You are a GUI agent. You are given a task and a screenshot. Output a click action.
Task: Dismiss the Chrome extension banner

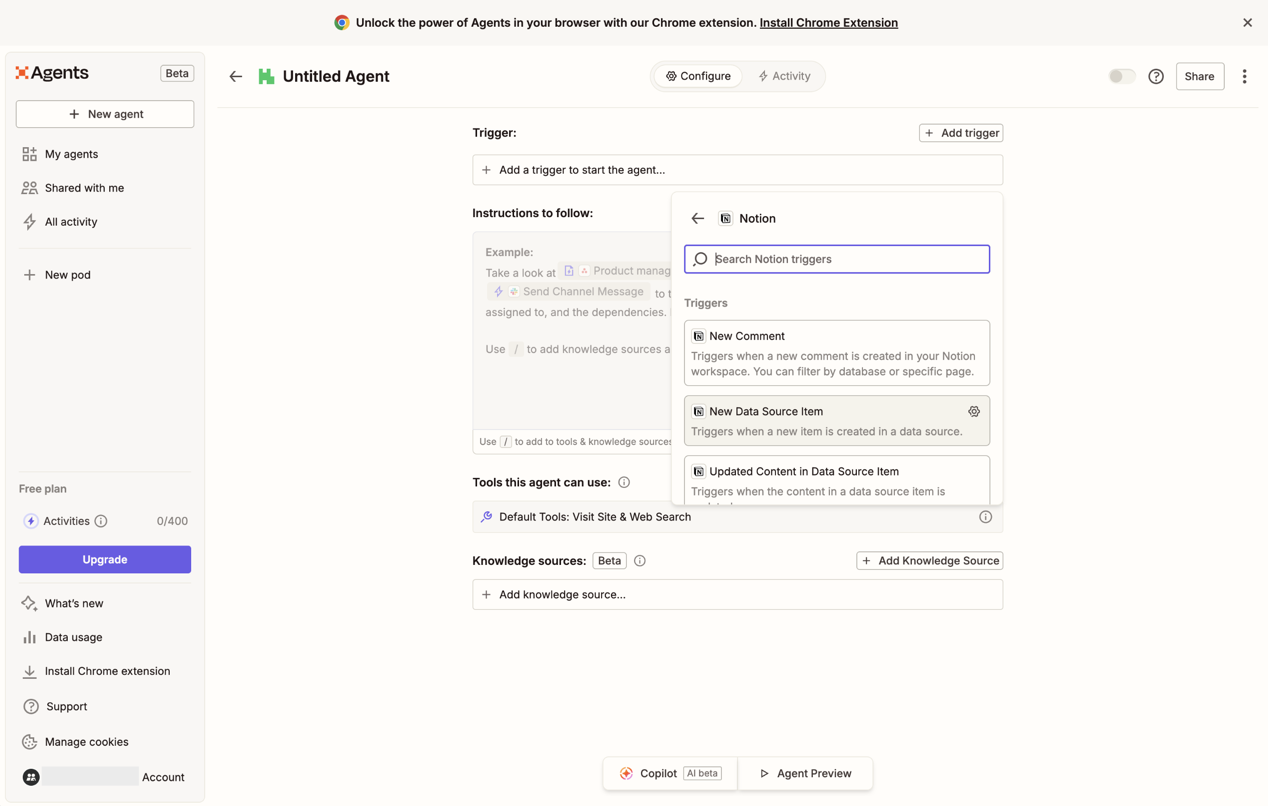click(x=1247, y=22)
